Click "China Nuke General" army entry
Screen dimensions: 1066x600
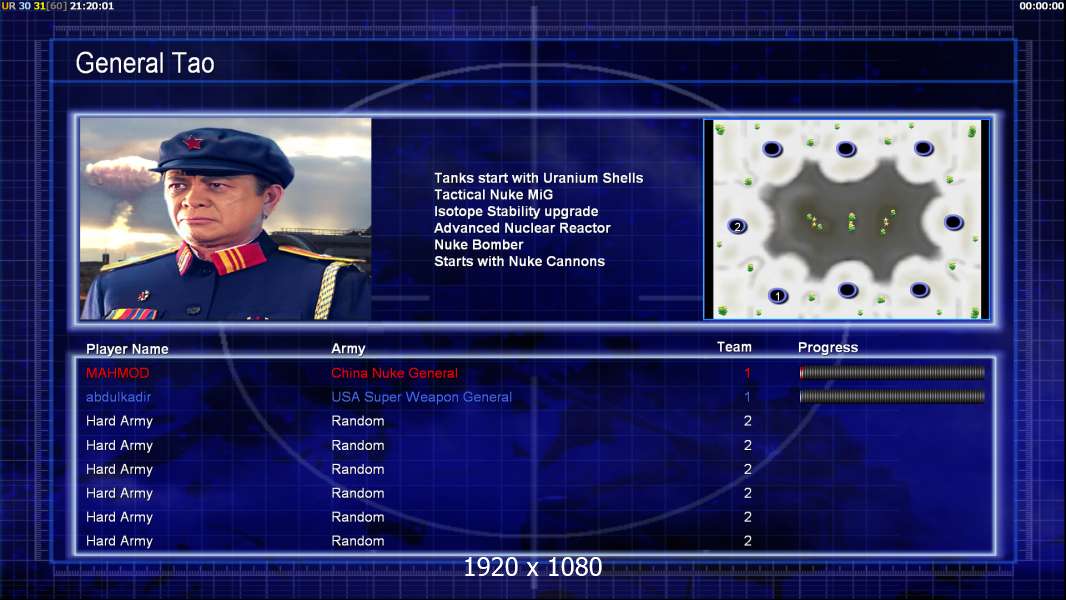click(x=394, y=373)
